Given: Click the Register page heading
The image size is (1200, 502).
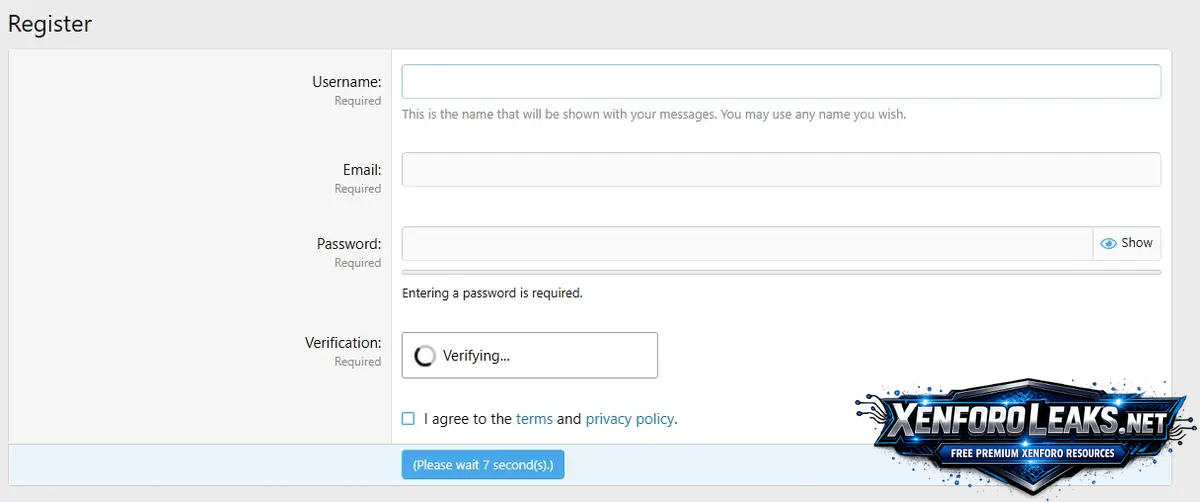Looking at the screenshot, I should point(50,24).
